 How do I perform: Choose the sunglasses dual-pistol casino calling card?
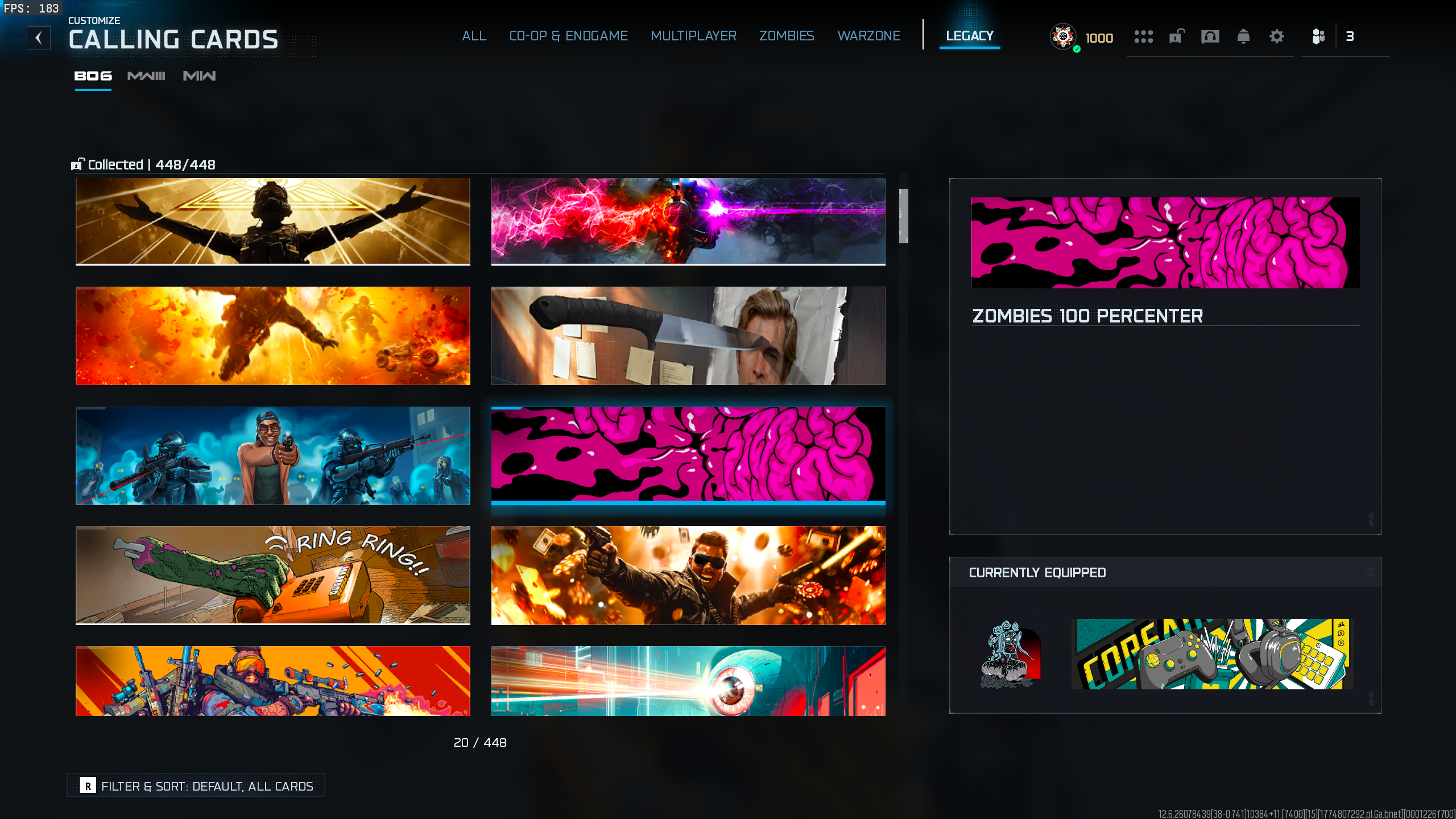pos(688,575)
